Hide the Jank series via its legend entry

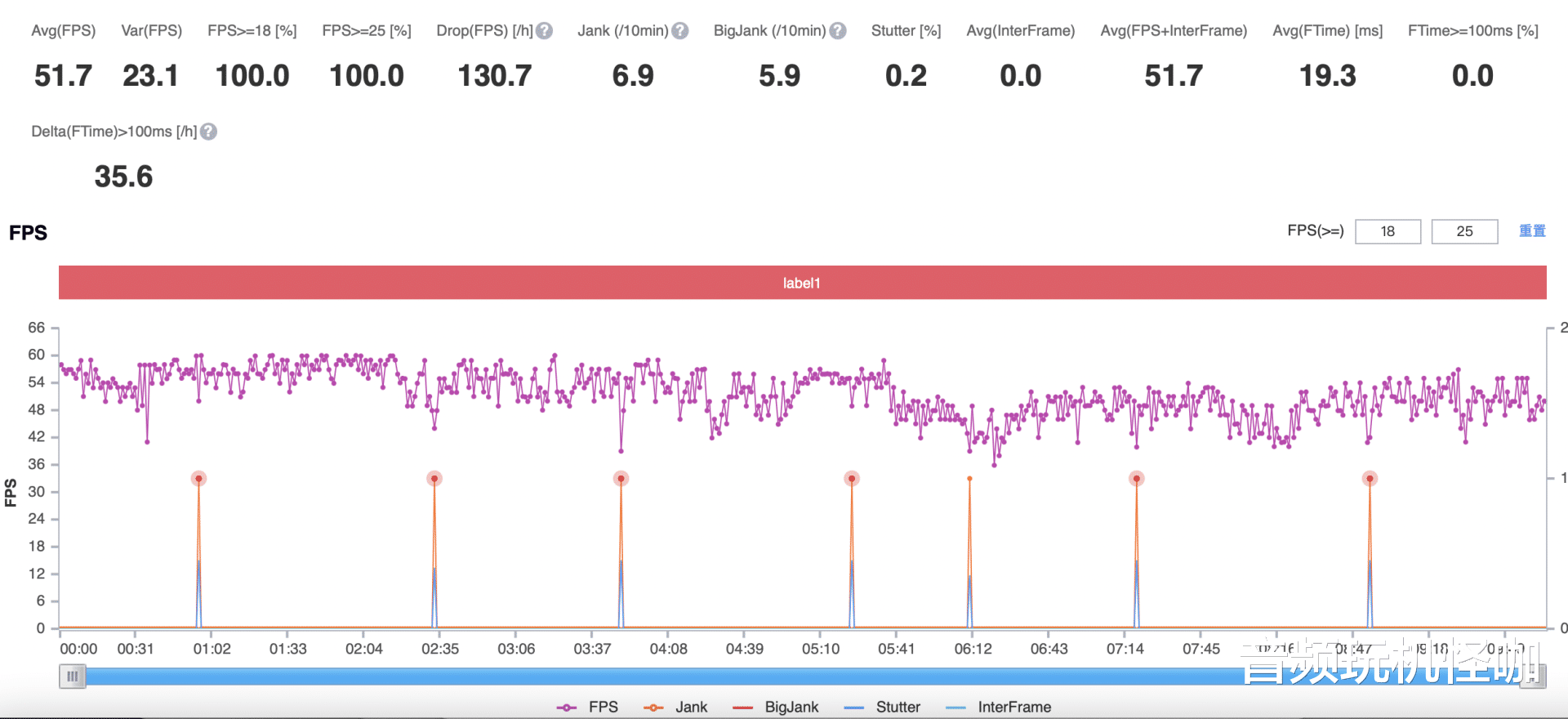675,707
